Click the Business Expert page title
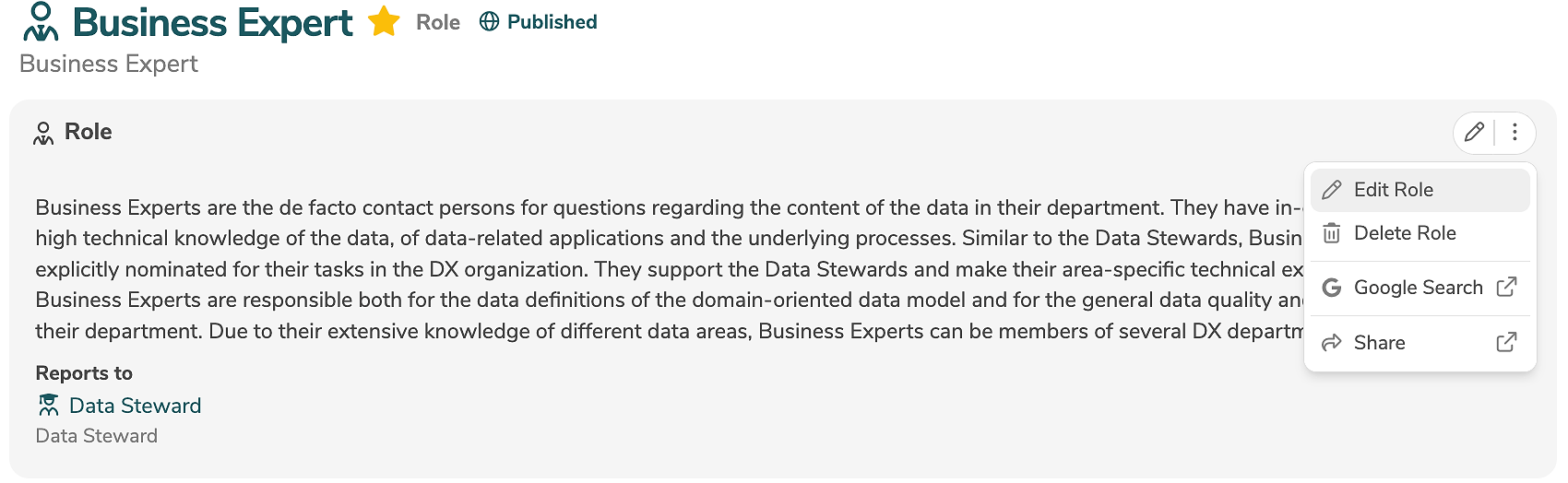The width and height of the screenshot is (1568, 483). click(212, 23)
